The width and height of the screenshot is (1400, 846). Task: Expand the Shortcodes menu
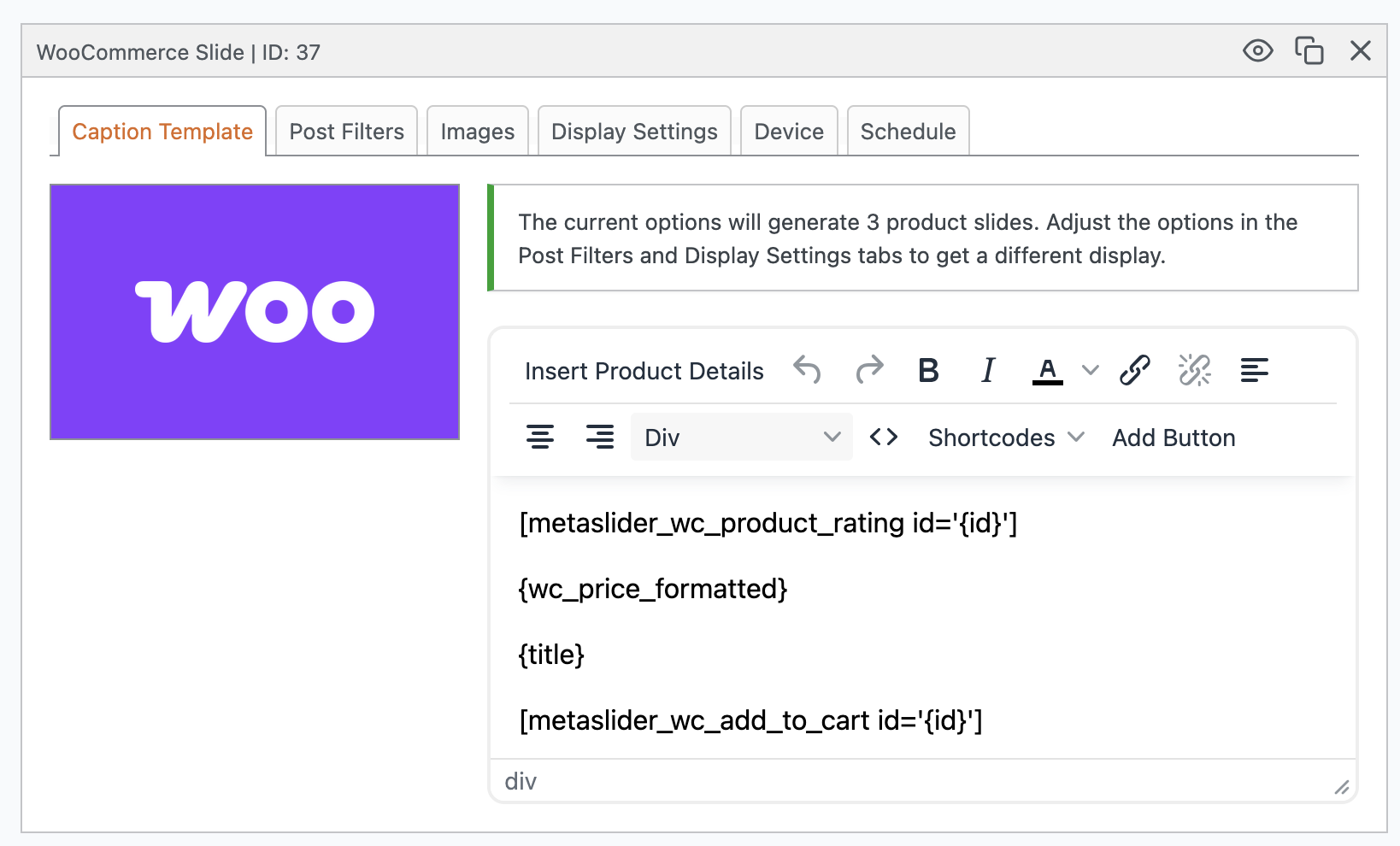[1006, 438]
